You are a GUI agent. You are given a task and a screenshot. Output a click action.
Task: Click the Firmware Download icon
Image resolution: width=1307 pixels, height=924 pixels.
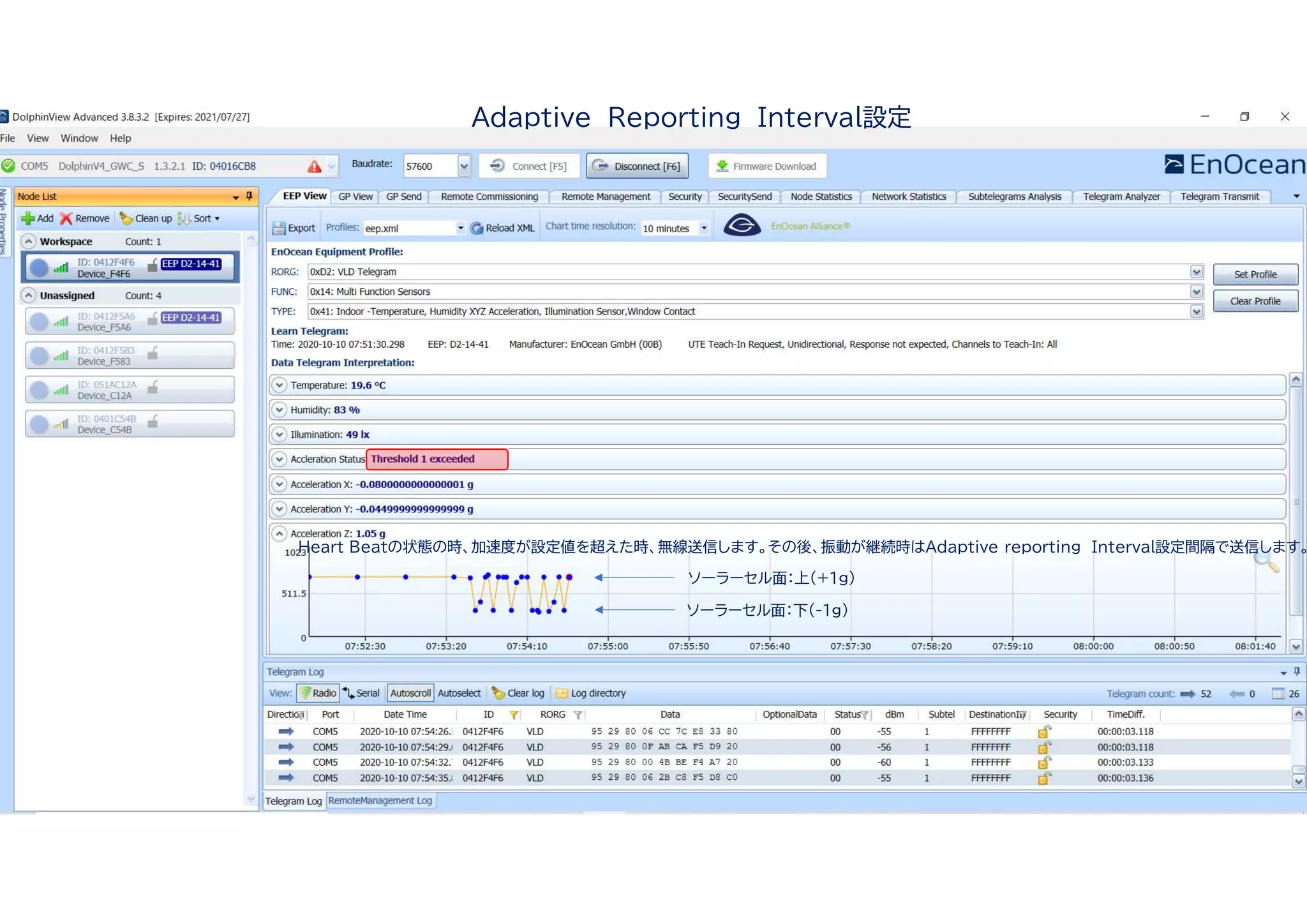point(722,166)
